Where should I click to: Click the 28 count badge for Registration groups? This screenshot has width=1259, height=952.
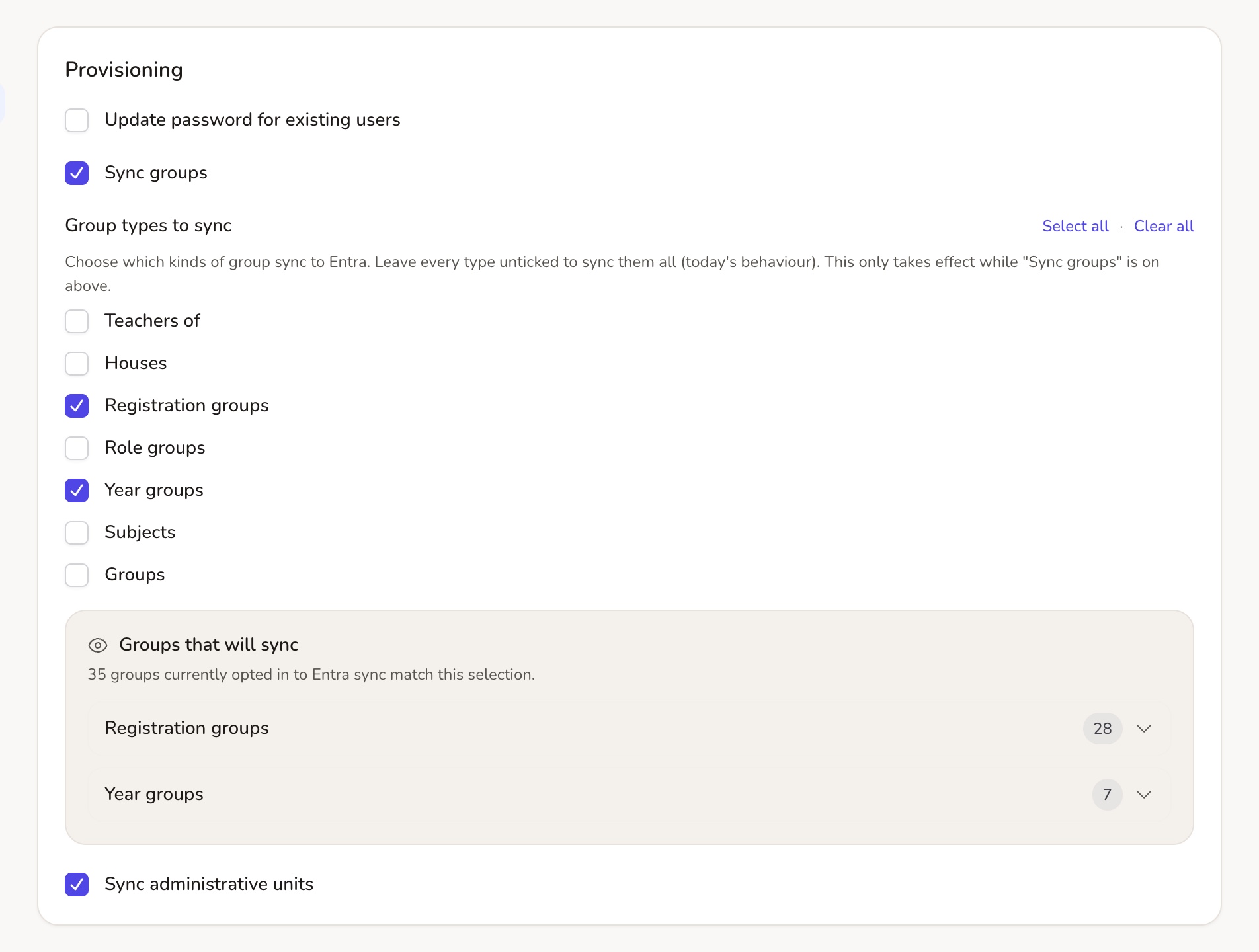click(x=1102, y=729)
